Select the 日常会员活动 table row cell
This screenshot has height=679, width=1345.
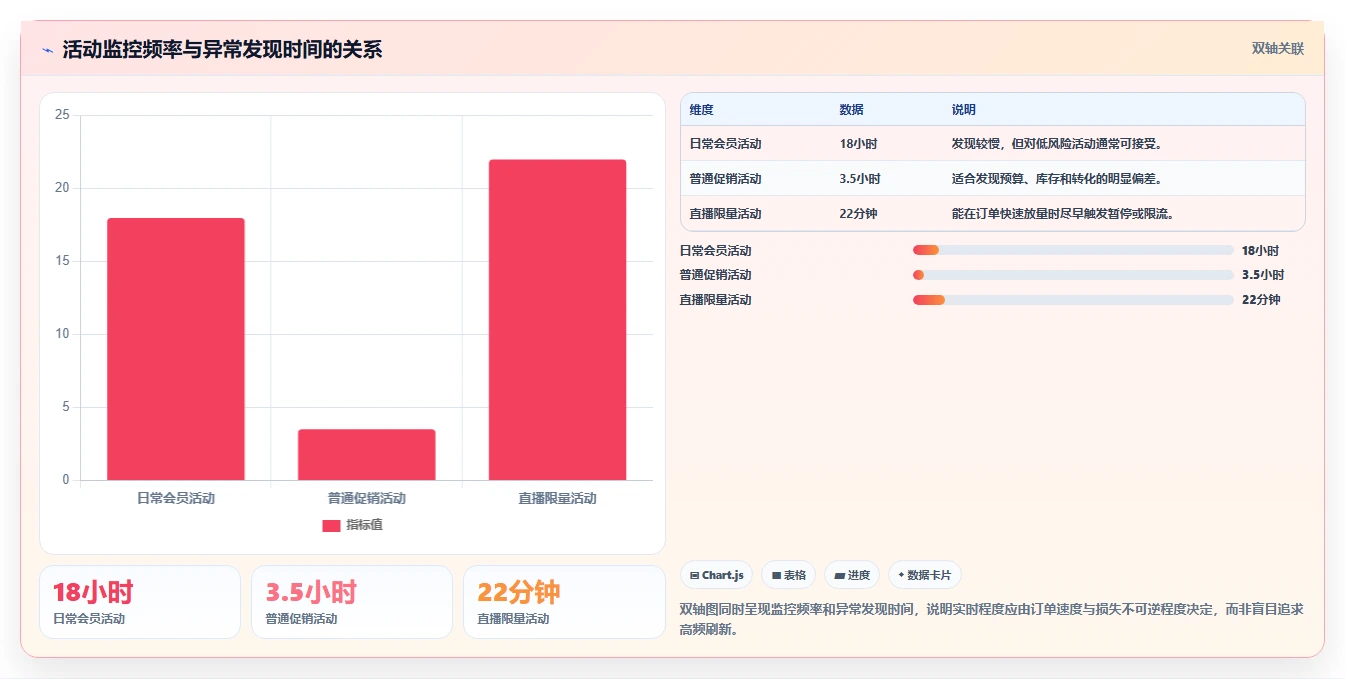point(725,144)
